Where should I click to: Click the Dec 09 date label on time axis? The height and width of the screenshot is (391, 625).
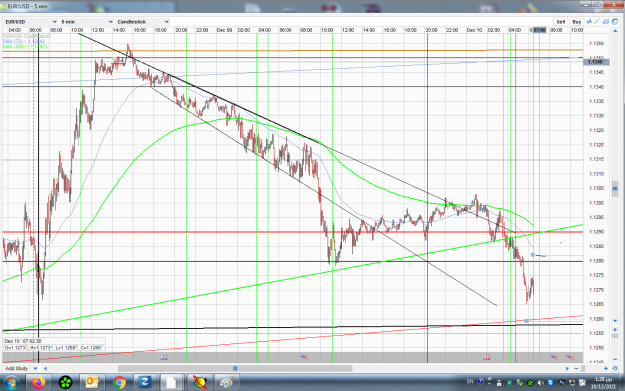224,30
